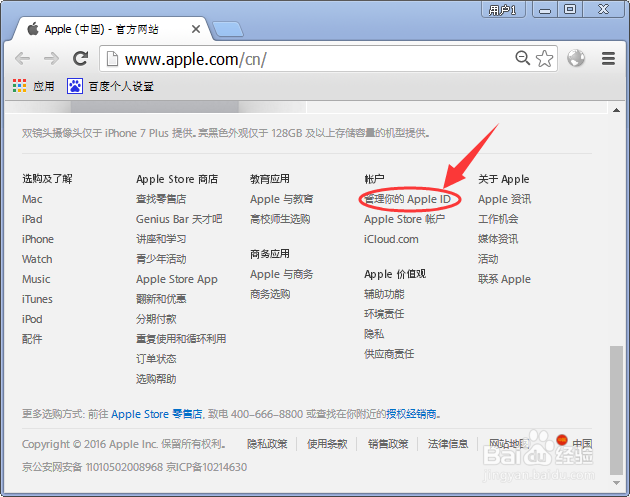Click the 分期付款 link
Viewport: 630px width, 497px height.
click(x=156, y=319)
